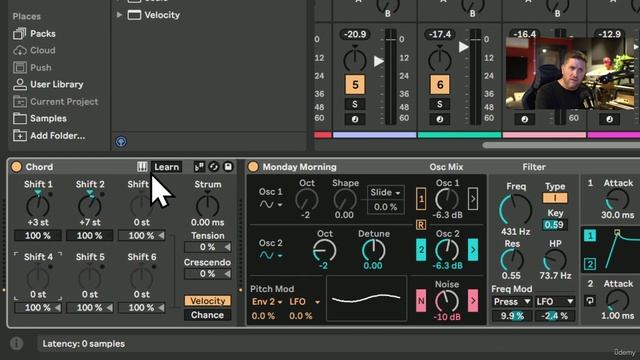
Task: Expand the Velocity folder tree arrow
Action: pyautogui.click(x=119, y=15)
